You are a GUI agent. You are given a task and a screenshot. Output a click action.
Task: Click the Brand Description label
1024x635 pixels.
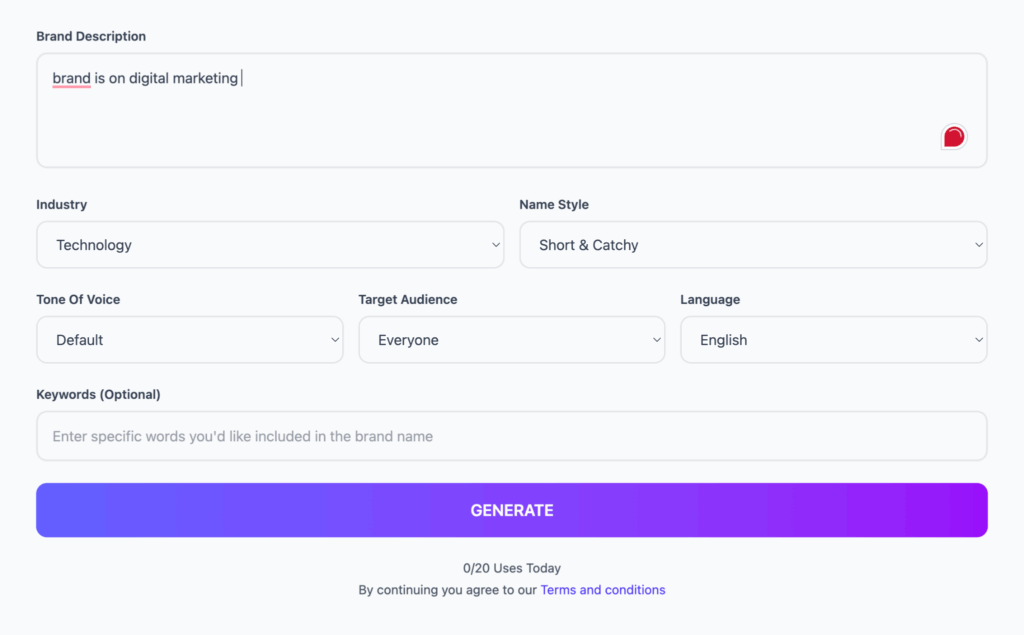(91, 36)
